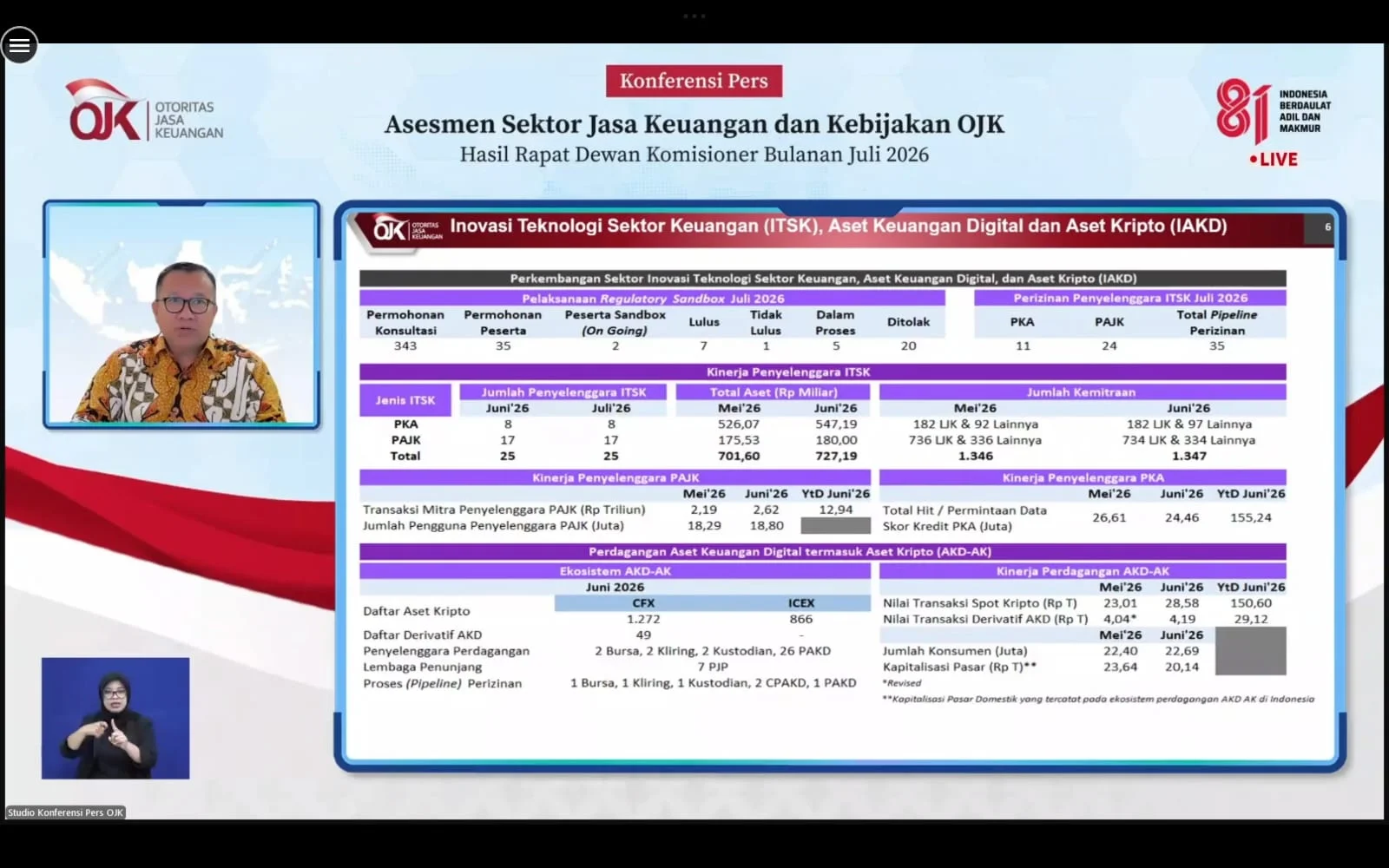Screen dimensions: 1389x868
Task: Click the "182 LJK & 92 Lainnya" cell
Action: pos(976,424)
